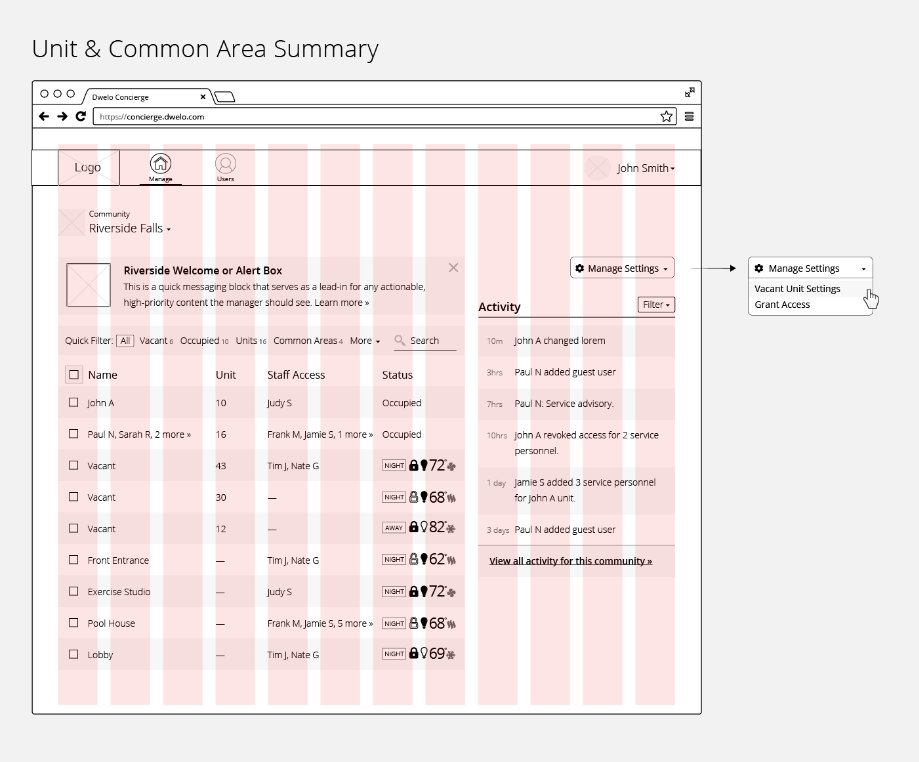This screenshot has height=762, width=919.
Task: Check the John A row checkbox
Action: click(x=73, y=403)
